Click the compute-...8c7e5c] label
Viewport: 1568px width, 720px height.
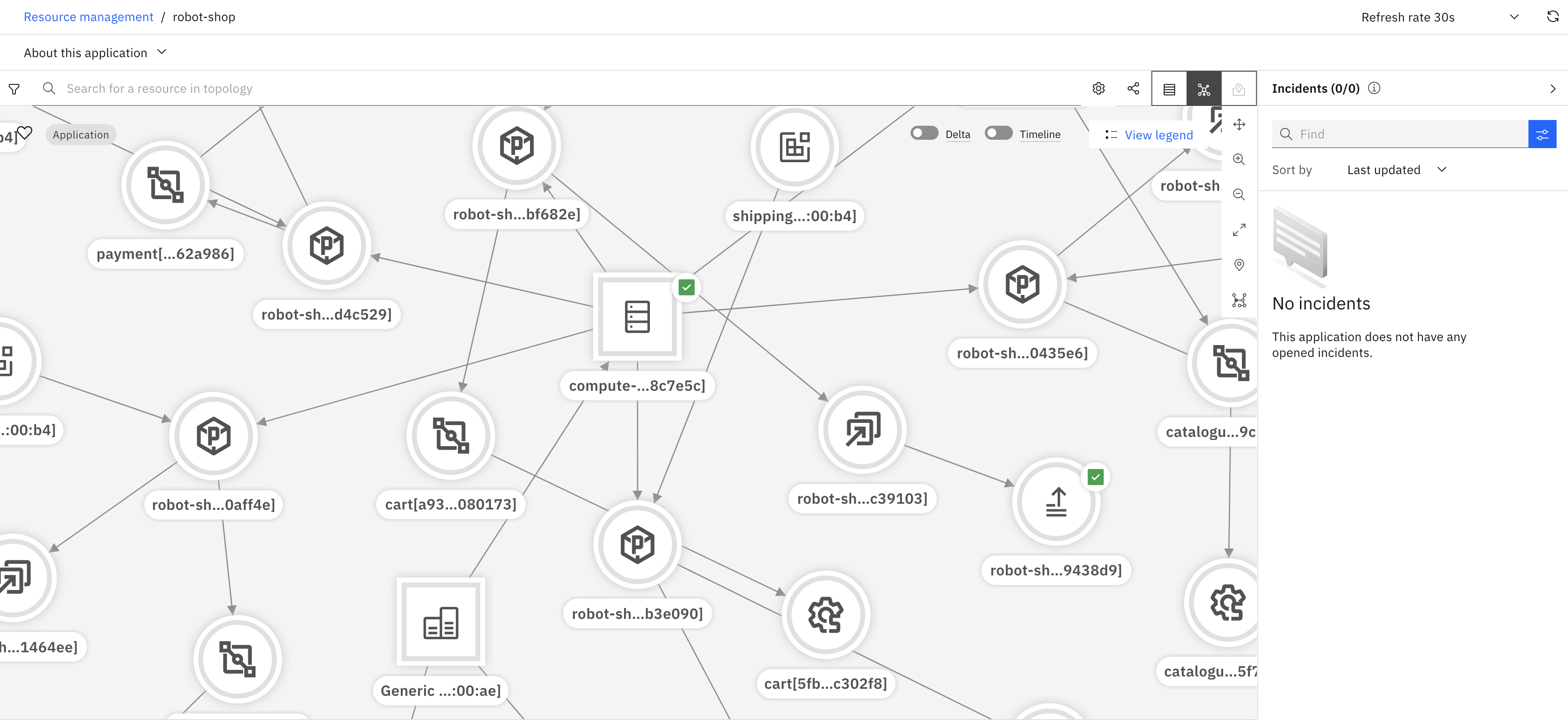click(x=637, y=385)
